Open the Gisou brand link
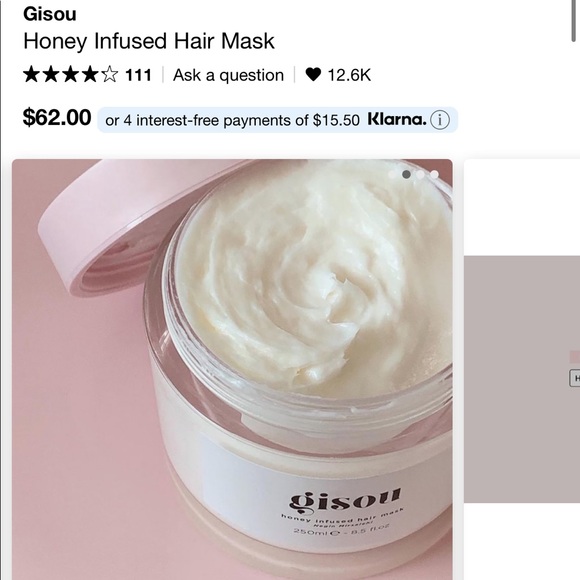This screenshot has width=580, height=580. (50, 14)
